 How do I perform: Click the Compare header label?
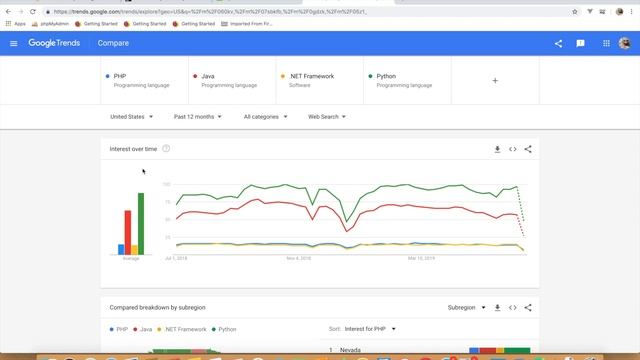pos(113,43)
